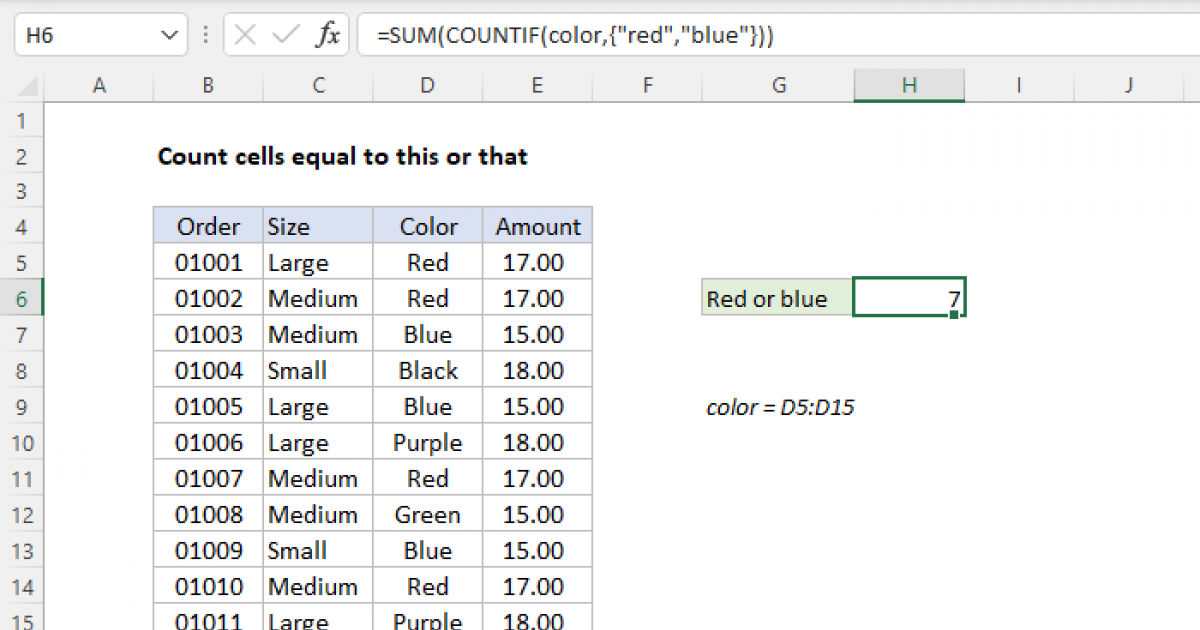Viewport: 1200px width, 630px height.
Task: Click the Cancel X icon in formula bar
Action: (x=246, y=36)
